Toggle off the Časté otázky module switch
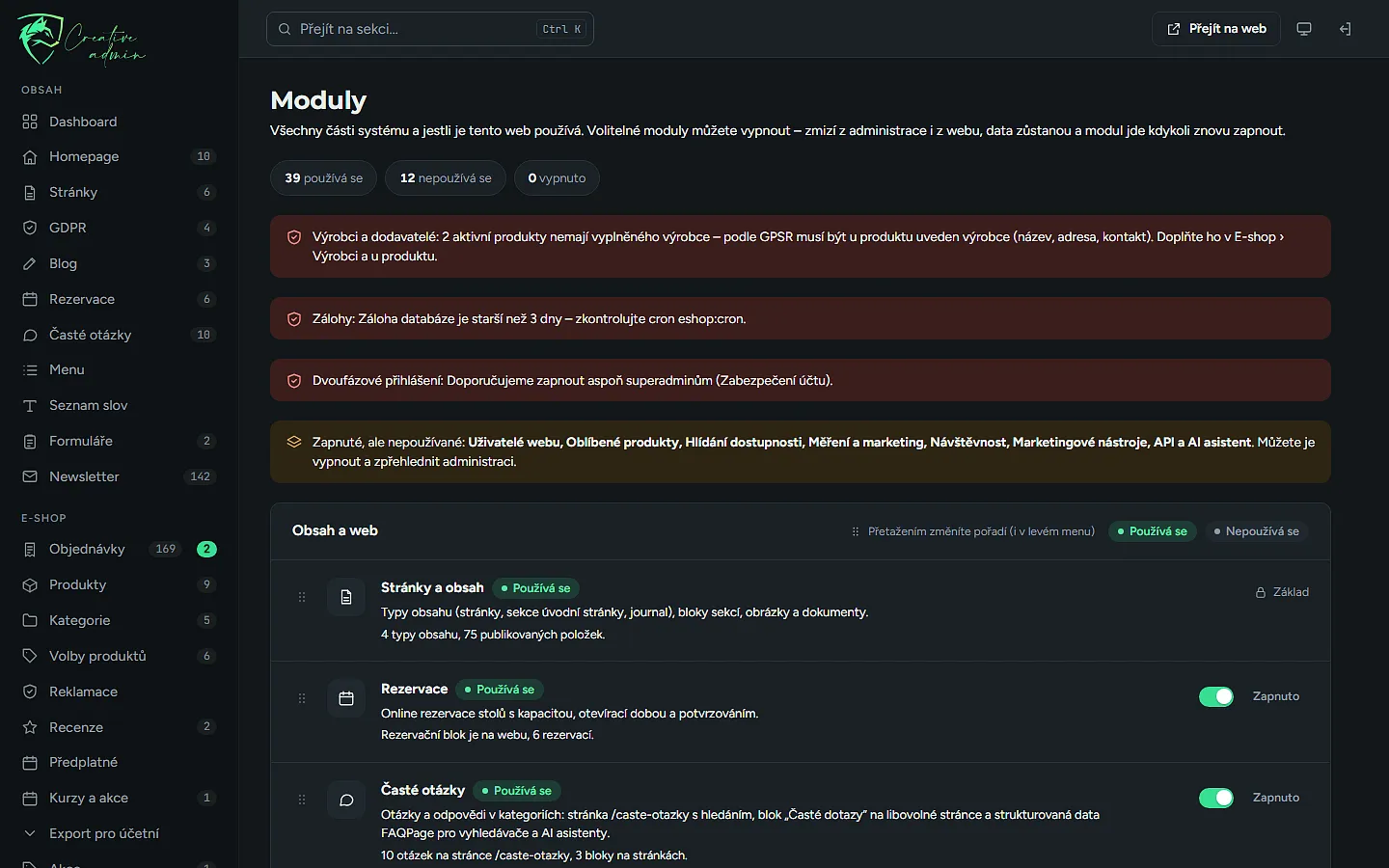 1216,798
